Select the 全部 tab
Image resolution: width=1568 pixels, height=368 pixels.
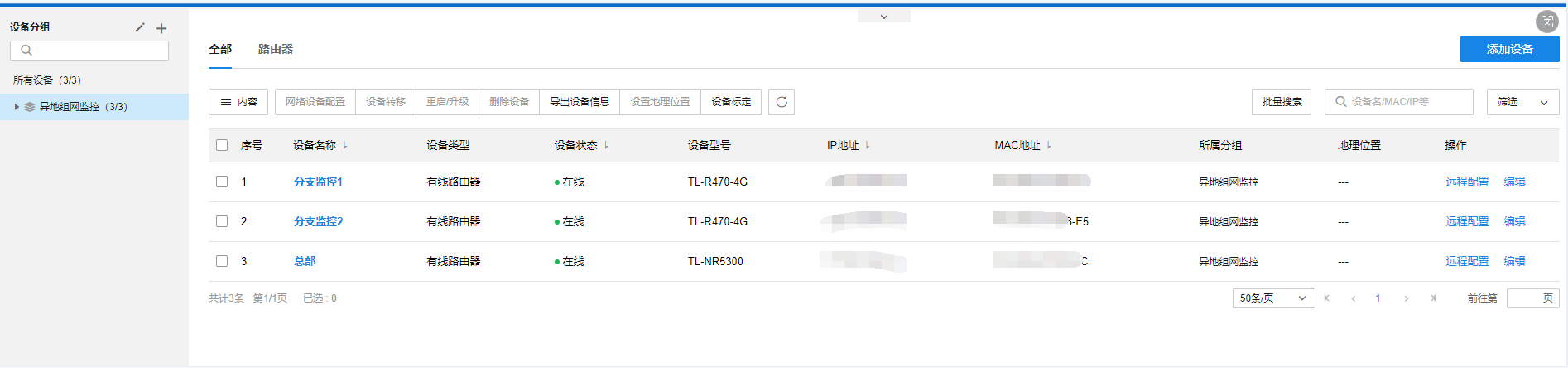(x=220, y=49)
